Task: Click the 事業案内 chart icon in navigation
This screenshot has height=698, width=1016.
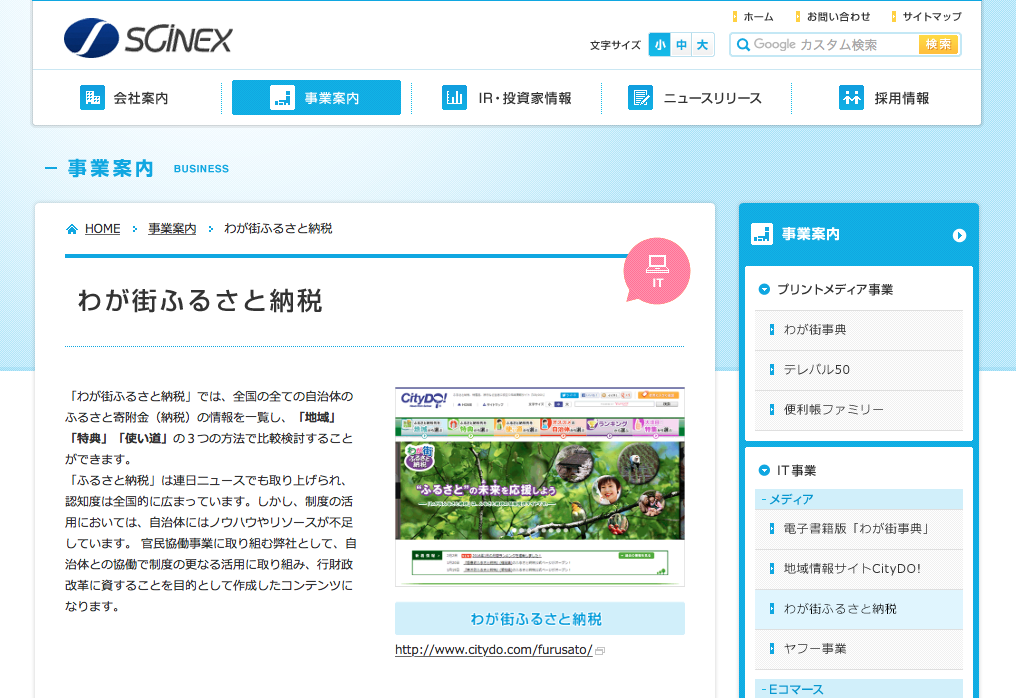Action: tap(283, 98)
